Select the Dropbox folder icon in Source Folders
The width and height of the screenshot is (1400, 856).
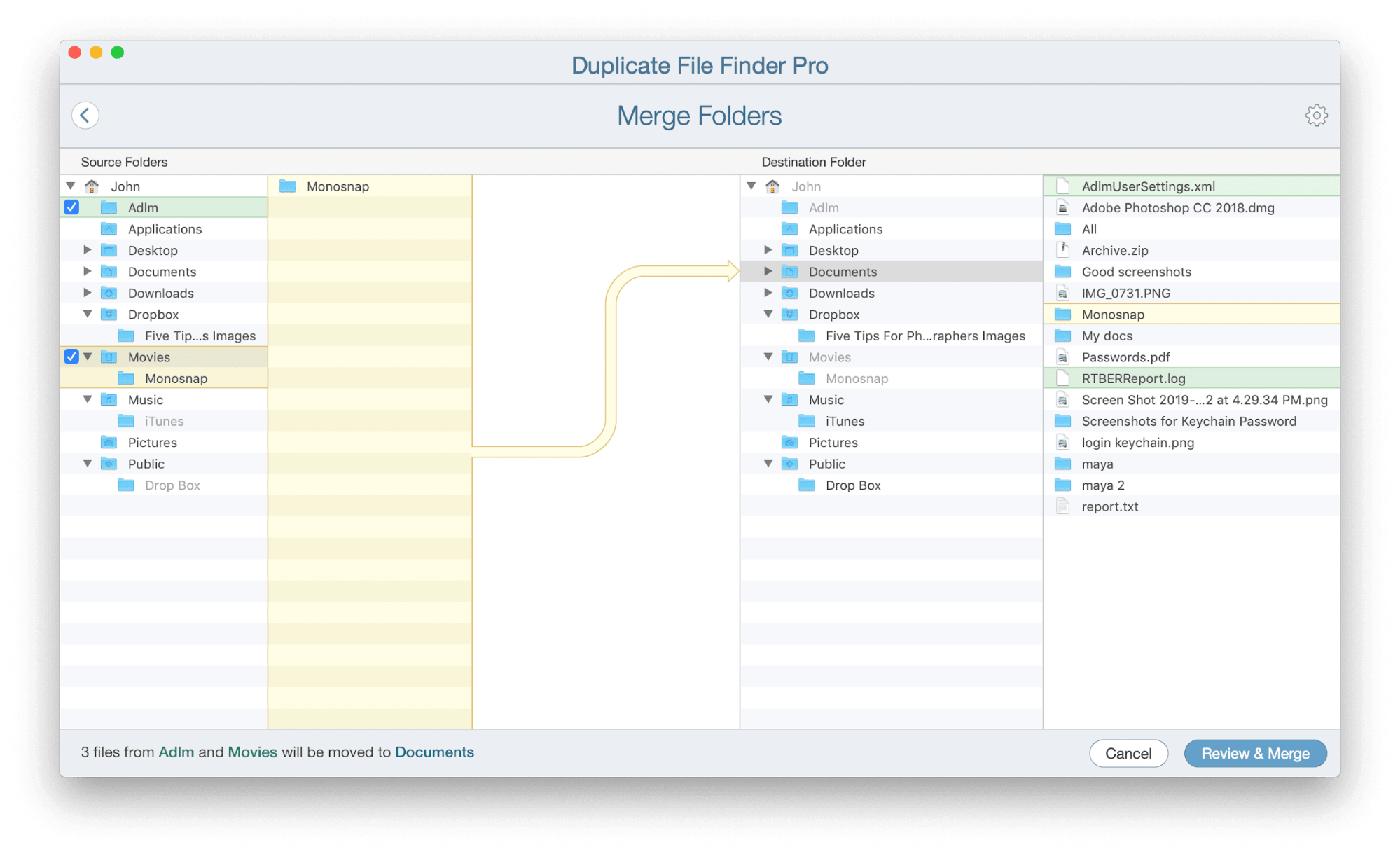109,314
